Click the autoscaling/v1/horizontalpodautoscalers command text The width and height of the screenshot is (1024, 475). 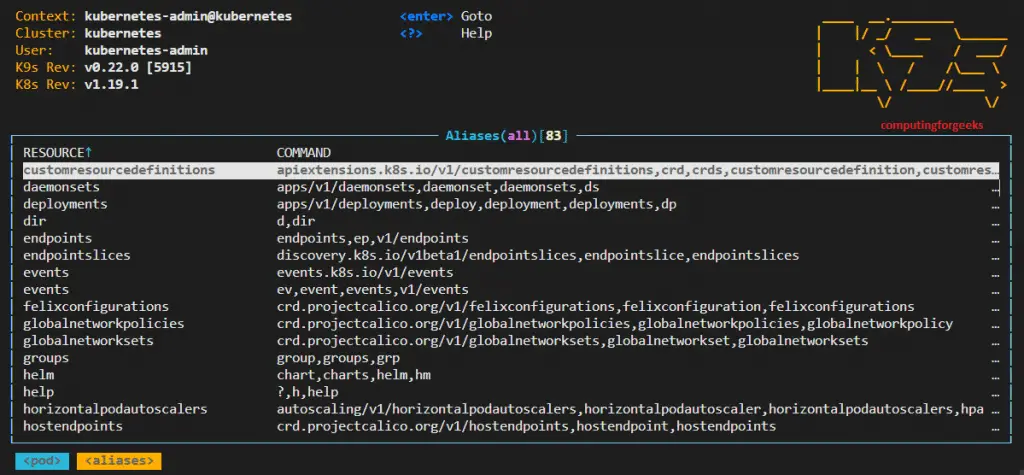click(x=630, y=409)
